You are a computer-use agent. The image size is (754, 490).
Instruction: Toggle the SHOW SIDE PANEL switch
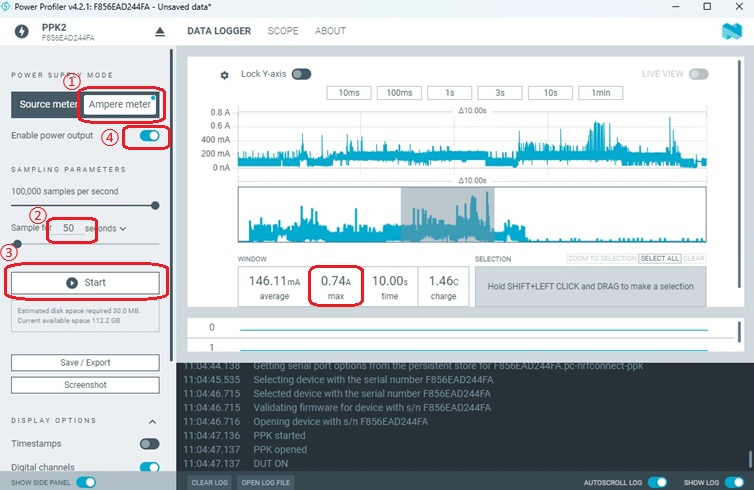coord(86,482)
